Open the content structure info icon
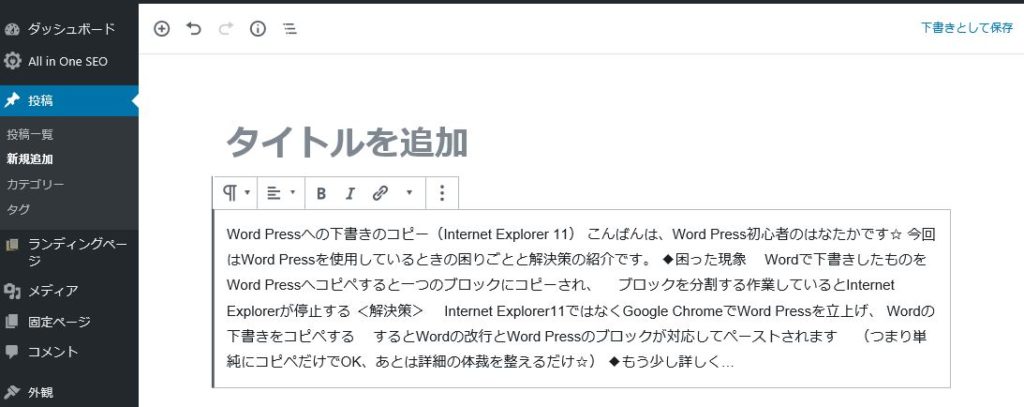The height and width of the screenshot is (407, 1024). tap(258, 29)
